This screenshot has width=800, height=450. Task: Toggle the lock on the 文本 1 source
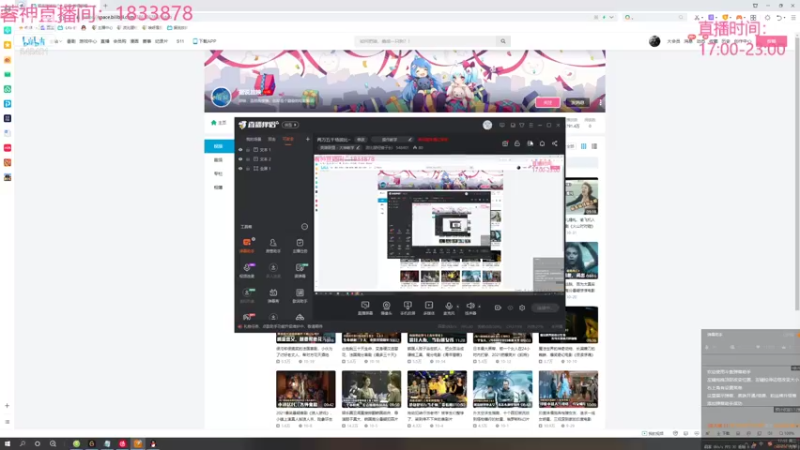pos(248,150)
